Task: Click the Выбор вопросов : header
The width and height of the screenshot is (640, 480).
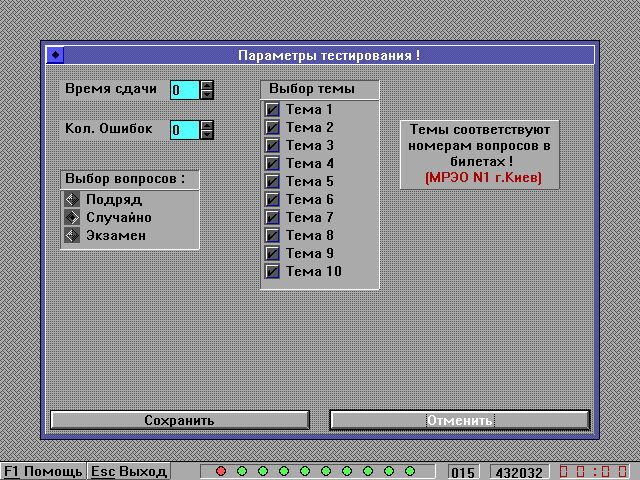Action: 130,180
